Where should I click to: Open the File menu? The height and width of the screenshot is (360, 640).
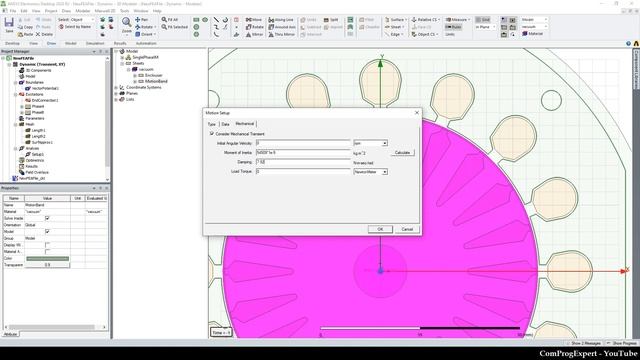[13, 11]
